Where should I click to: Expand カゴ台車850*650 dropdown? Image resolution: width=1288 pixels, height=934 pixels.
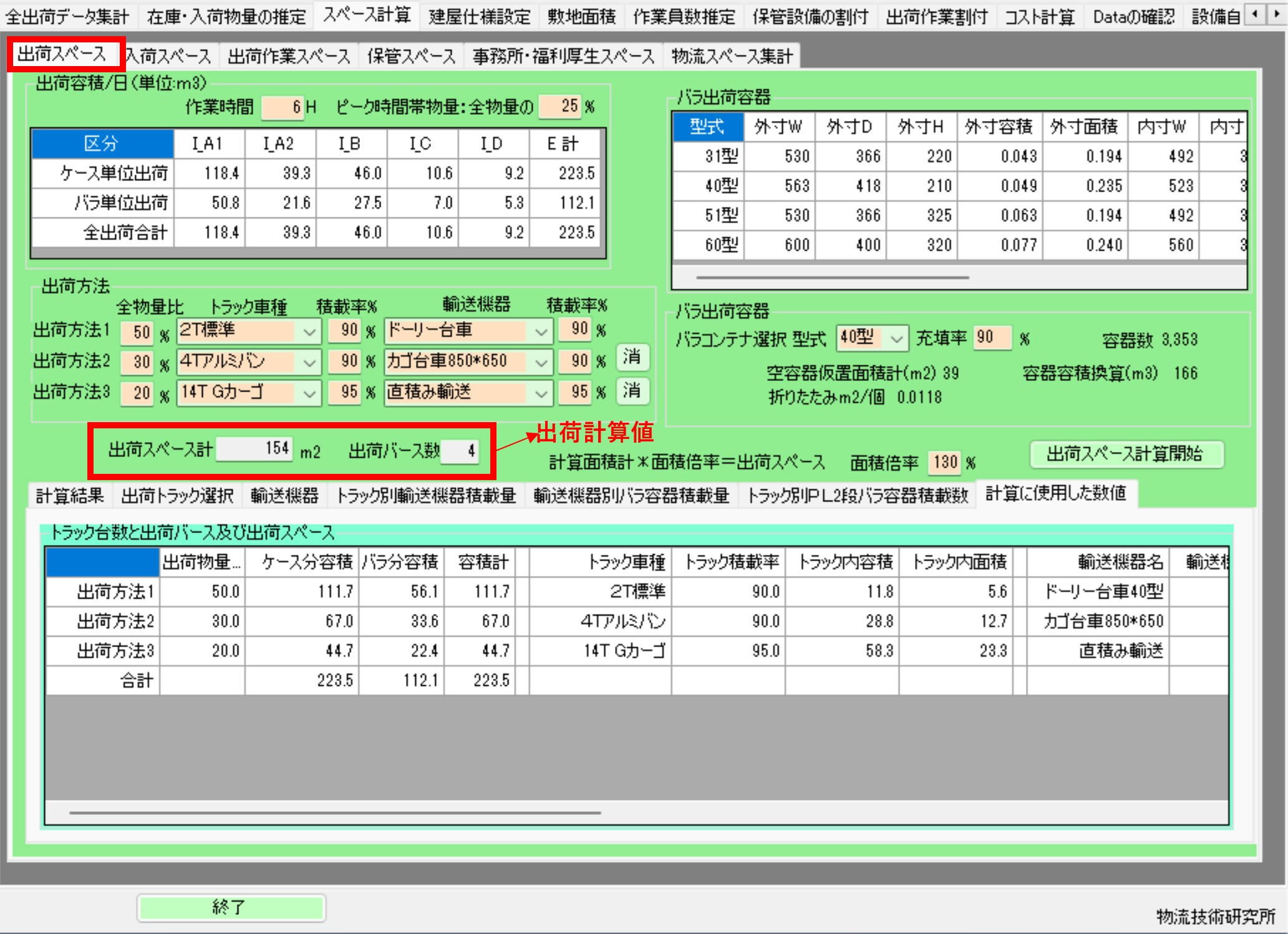pyautogui.click(x=541, y=362)
